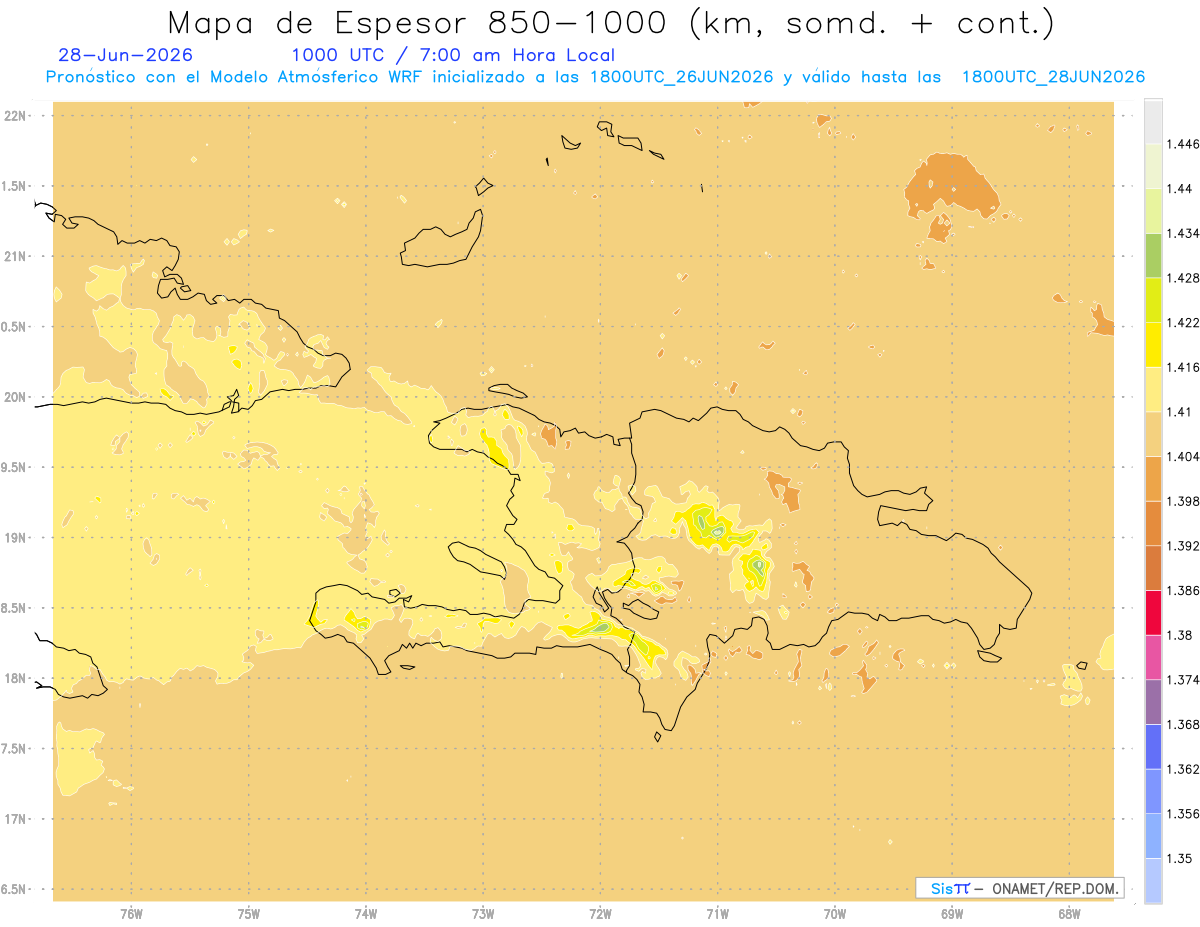Image resolution: width=1200 pixels, height=927 pixels.
Task: Click the colorbar label '1.386'
Action: pos(1183,590)
